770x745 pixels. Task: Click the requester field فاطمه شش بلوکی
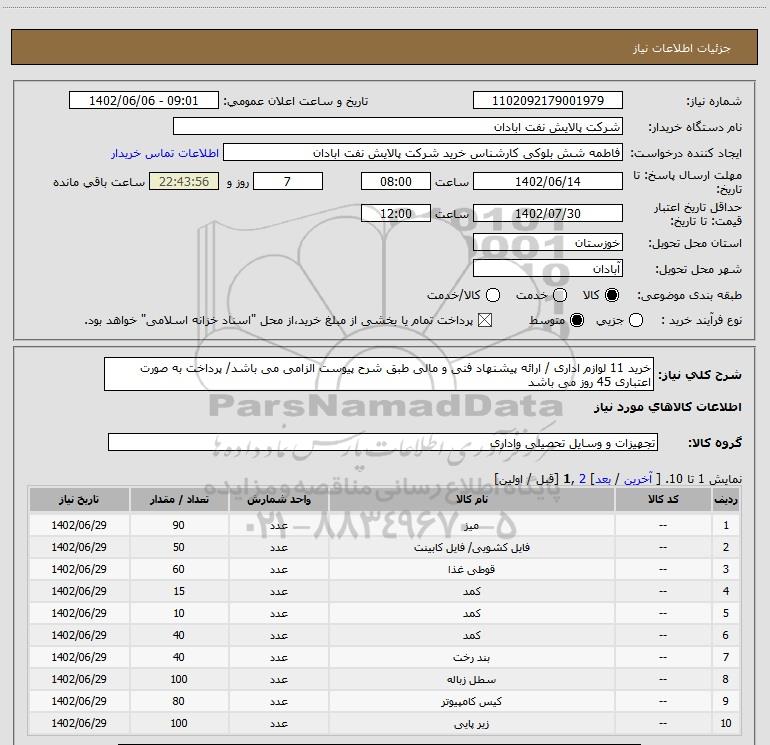pyautogui.click(x=423, y=152)
